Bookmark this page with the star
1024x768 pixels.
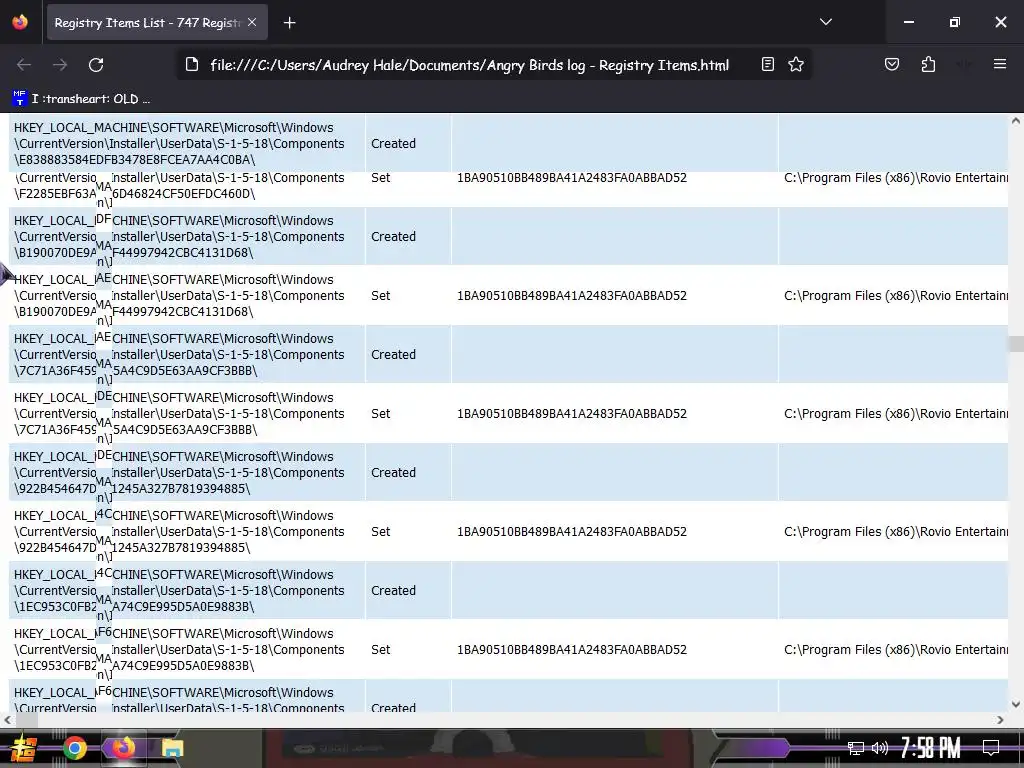click(x=796, y=64)
